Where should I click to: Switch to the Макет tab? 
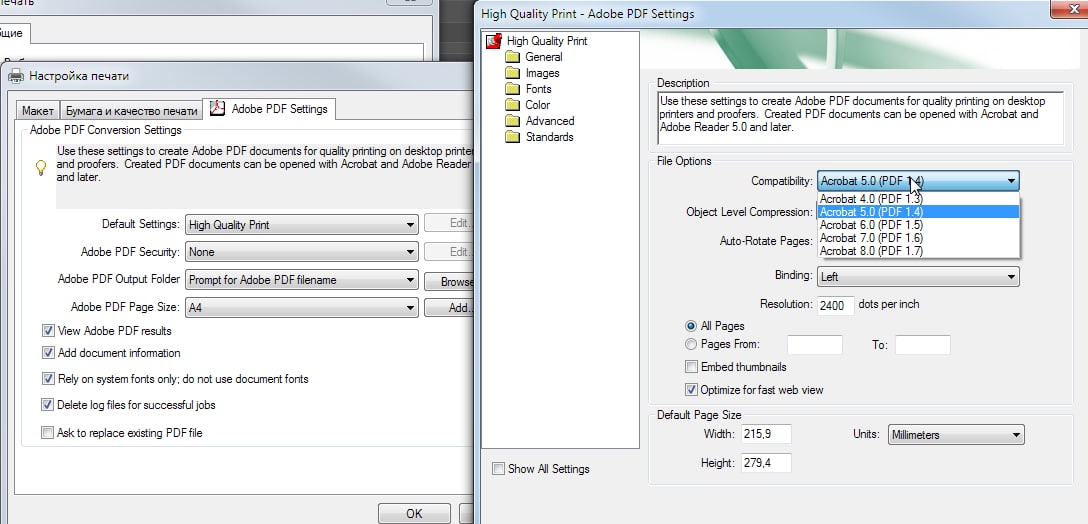(x=37, y=110)
